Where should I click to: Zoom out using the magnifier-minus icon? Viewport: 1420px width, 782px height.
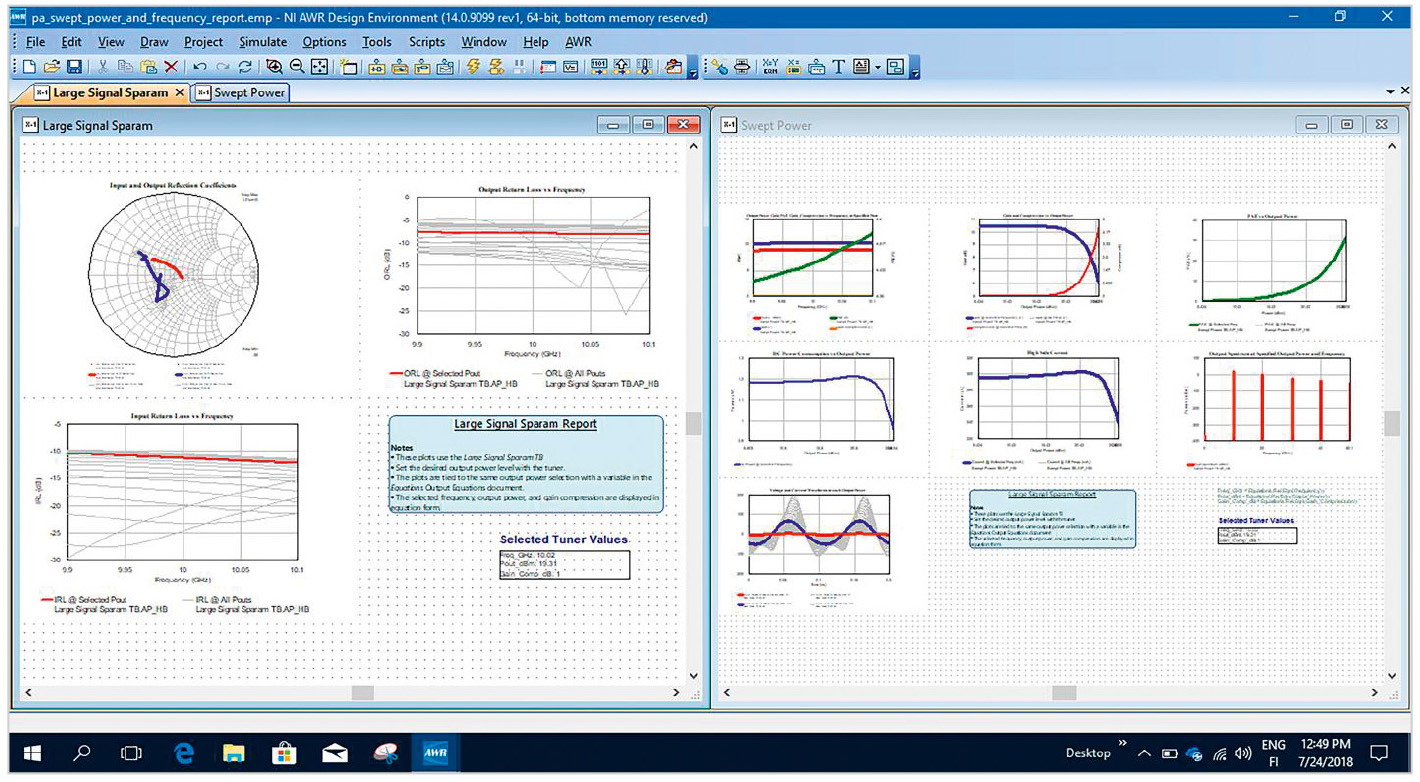tap(297, 67)
